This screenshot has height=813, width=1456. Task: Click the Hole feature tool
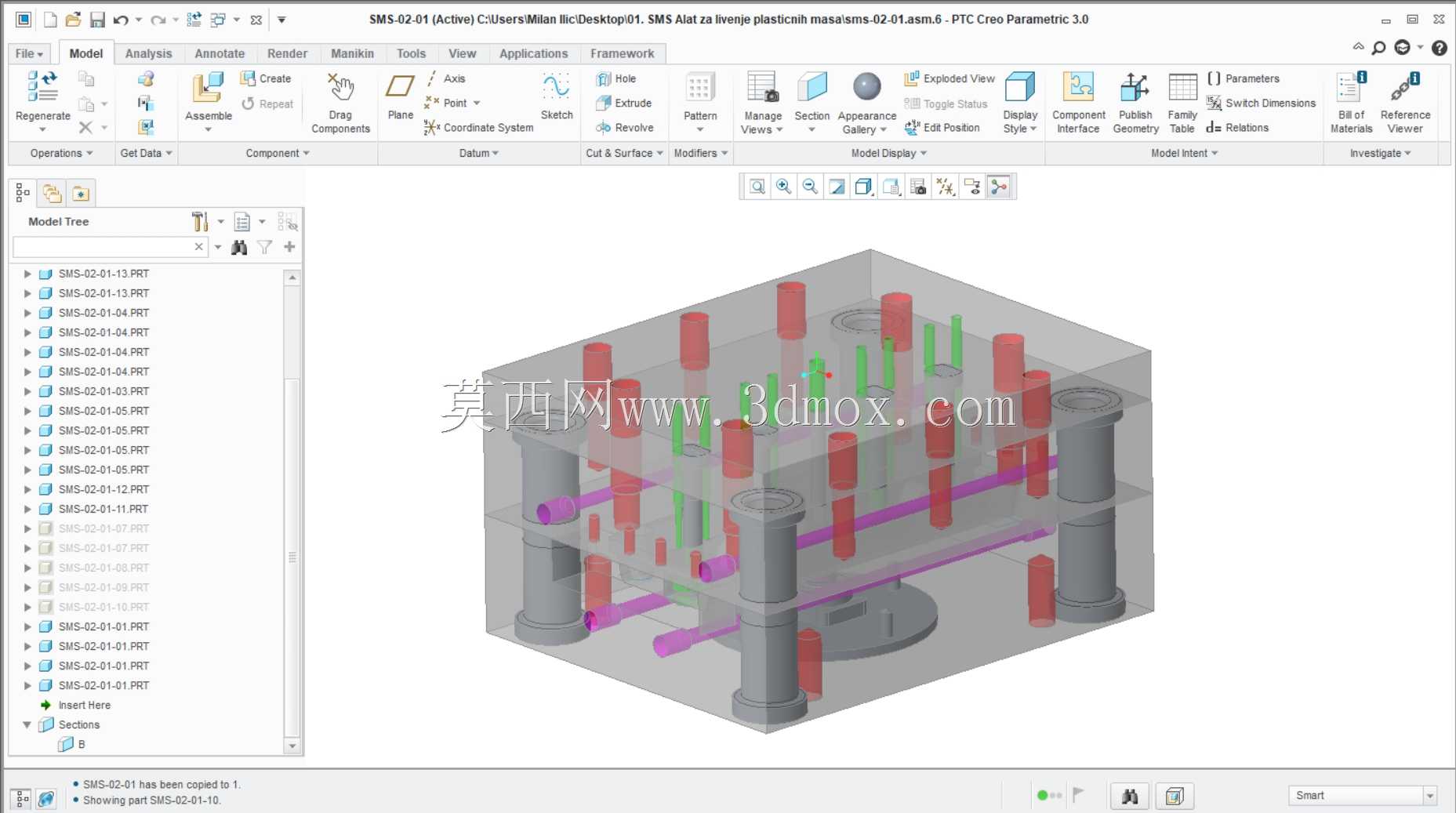click(x=616, y=78)
